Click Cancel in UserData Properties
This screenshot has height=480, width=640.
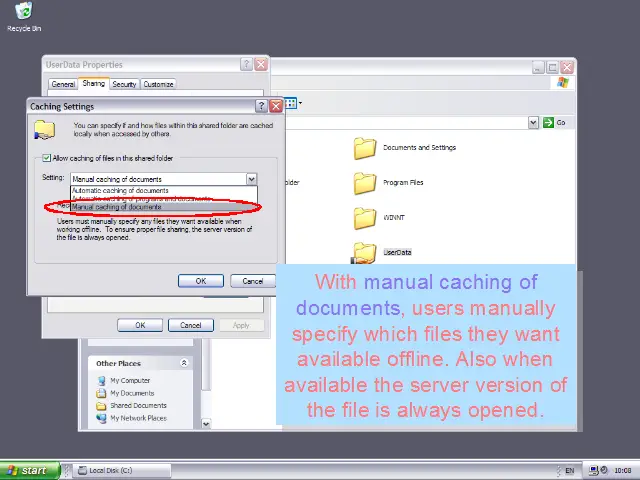click(x=191, y=325)
